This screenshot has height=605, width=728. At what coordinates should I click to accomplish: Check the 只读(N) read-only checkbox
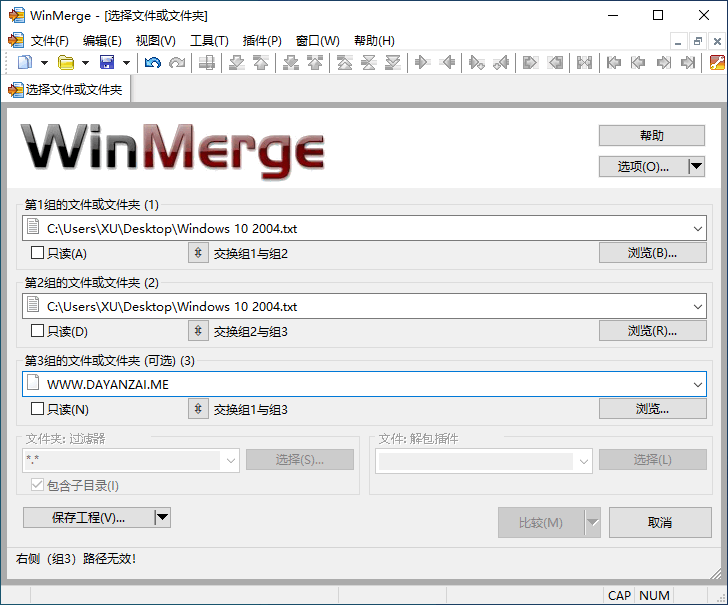coord(37,409)
